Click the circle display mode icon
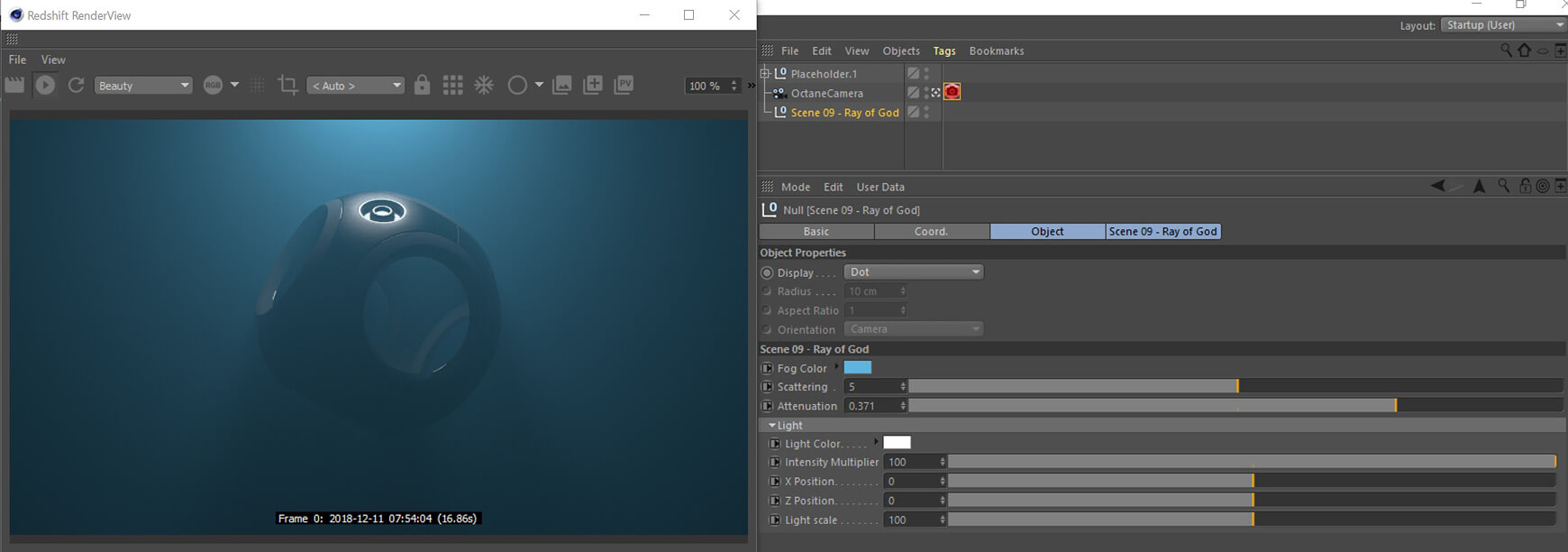 pyautogui.click(x=517, y=85)
